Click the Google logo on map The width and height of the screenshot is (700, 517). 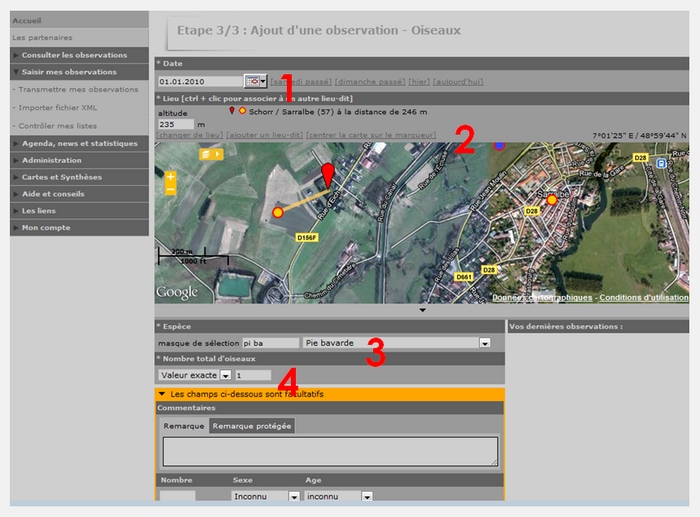pyautogui.click(x=177, y=292)
